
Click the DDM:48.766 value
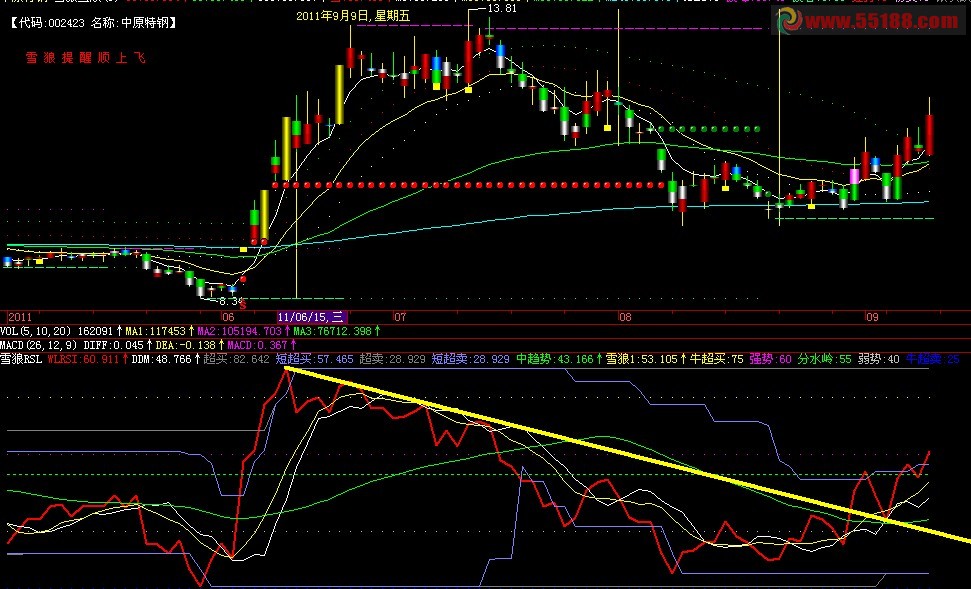pos(161,359)
